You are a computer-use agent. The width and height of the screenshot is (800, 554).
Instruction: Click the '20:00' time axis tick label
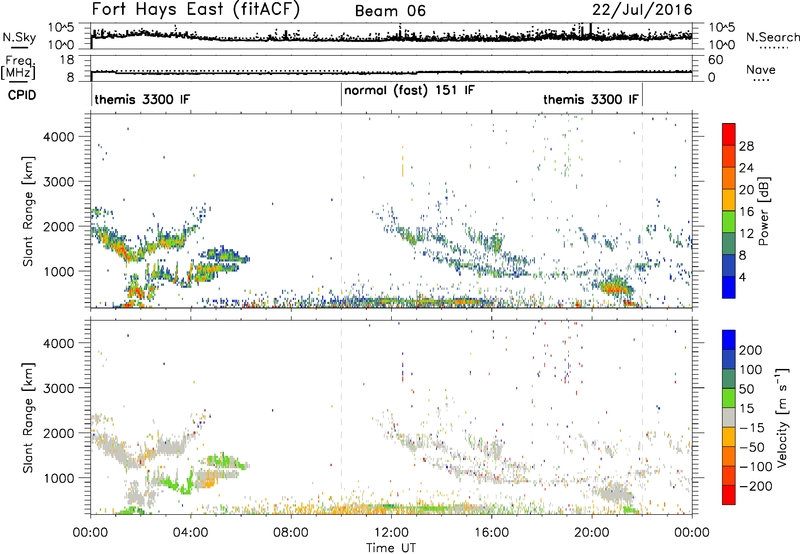point(591,533)
